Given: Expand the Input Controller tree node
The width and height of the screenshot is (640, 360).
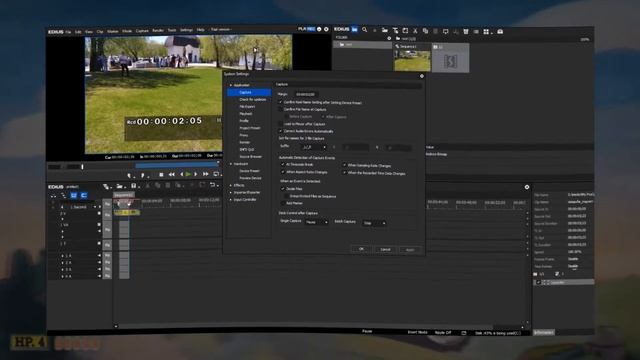Looking at the screenshot, I should pyautogui.click(x=231, y=200).
